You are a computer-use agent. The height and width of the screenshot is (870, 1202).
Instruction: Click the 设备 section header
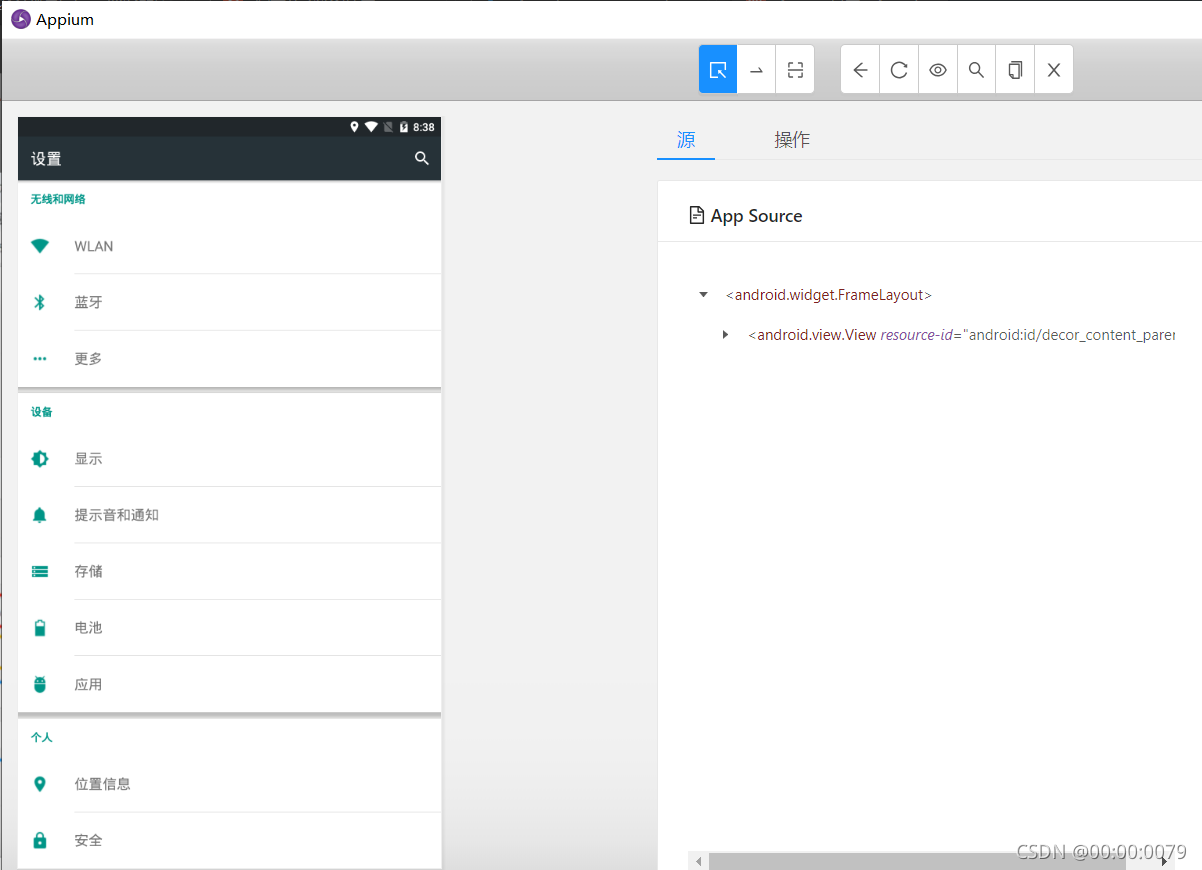point(41,412)
